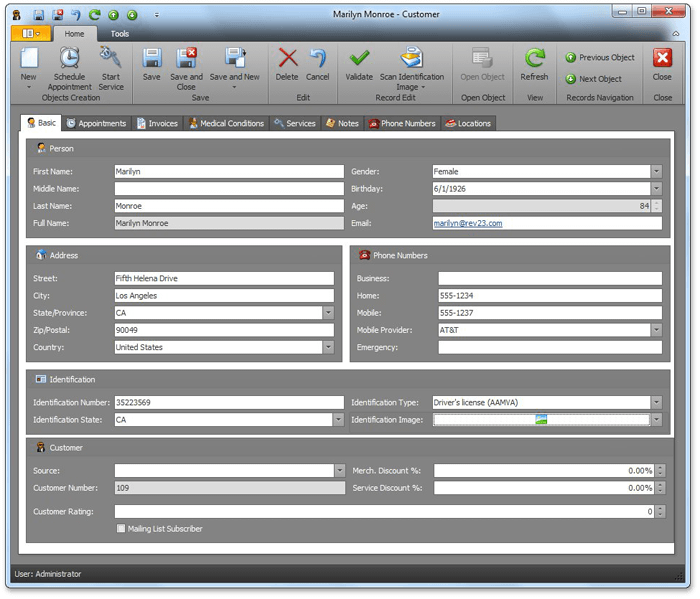Toggle the Mailing List Subscriber checkbox
The height and width of the screenshot is (599, 700).
(121, 529)
